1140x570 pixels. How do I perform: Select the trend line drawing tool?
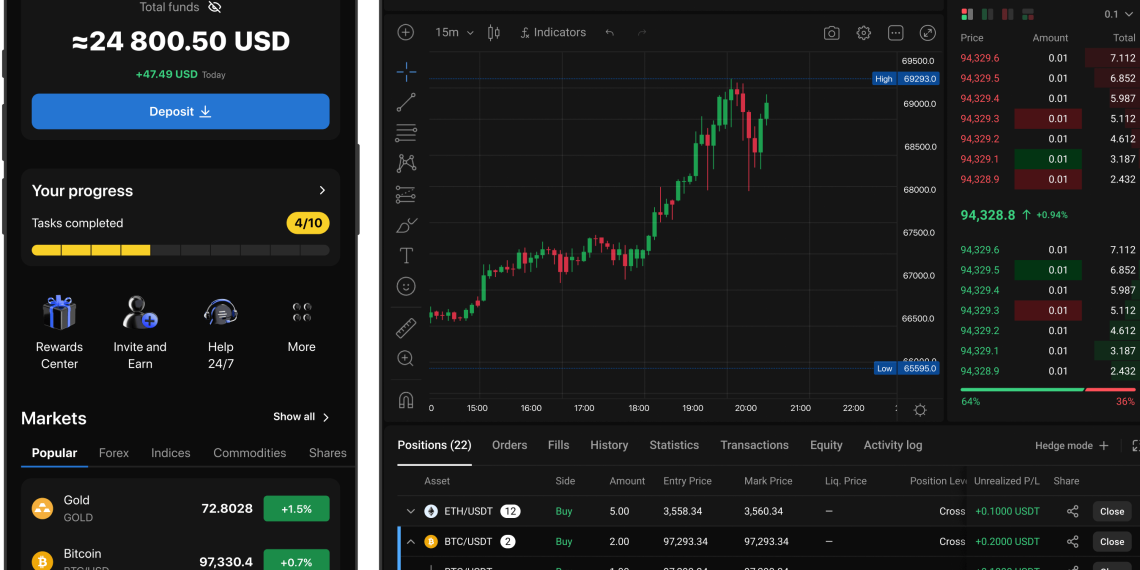[x=406, y=103]
